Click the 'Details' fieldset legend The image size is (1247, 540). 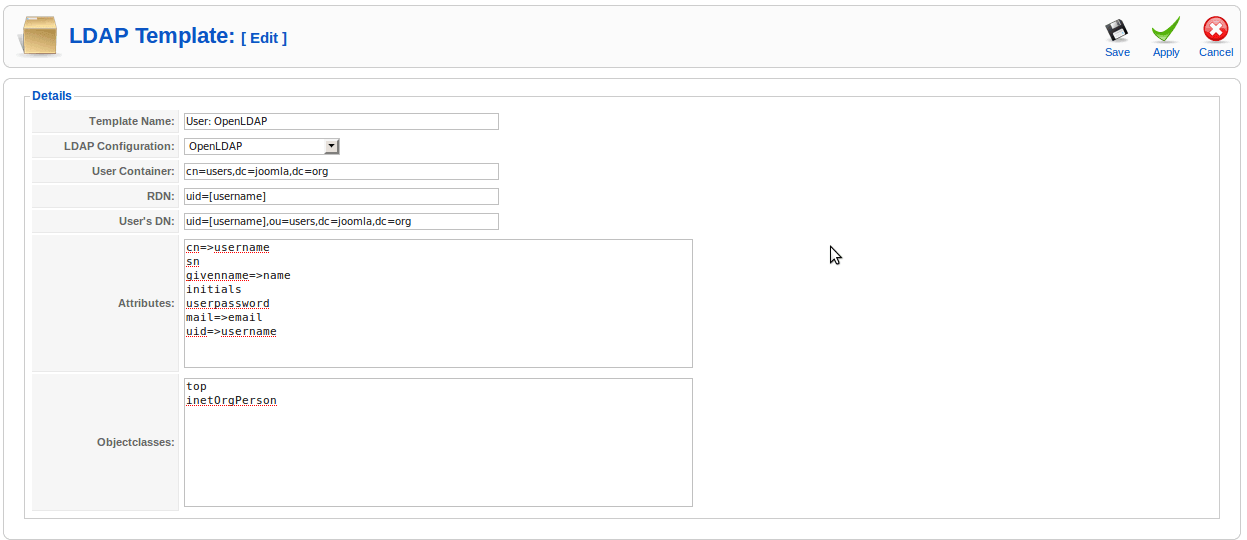point(52,96)
